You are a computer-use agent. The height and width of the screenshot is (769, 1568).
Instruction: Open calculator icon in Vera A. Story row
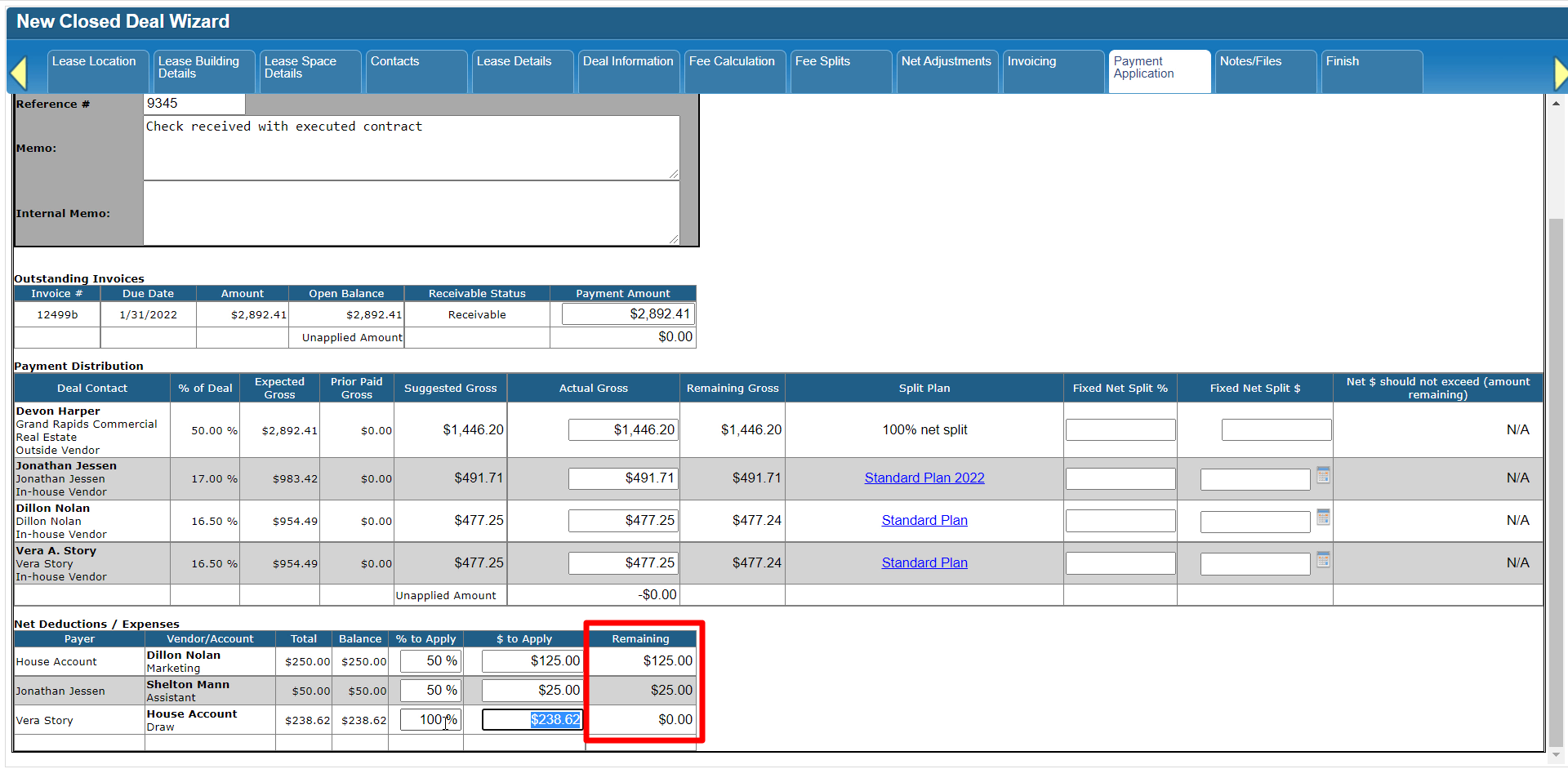[1323, 560]
